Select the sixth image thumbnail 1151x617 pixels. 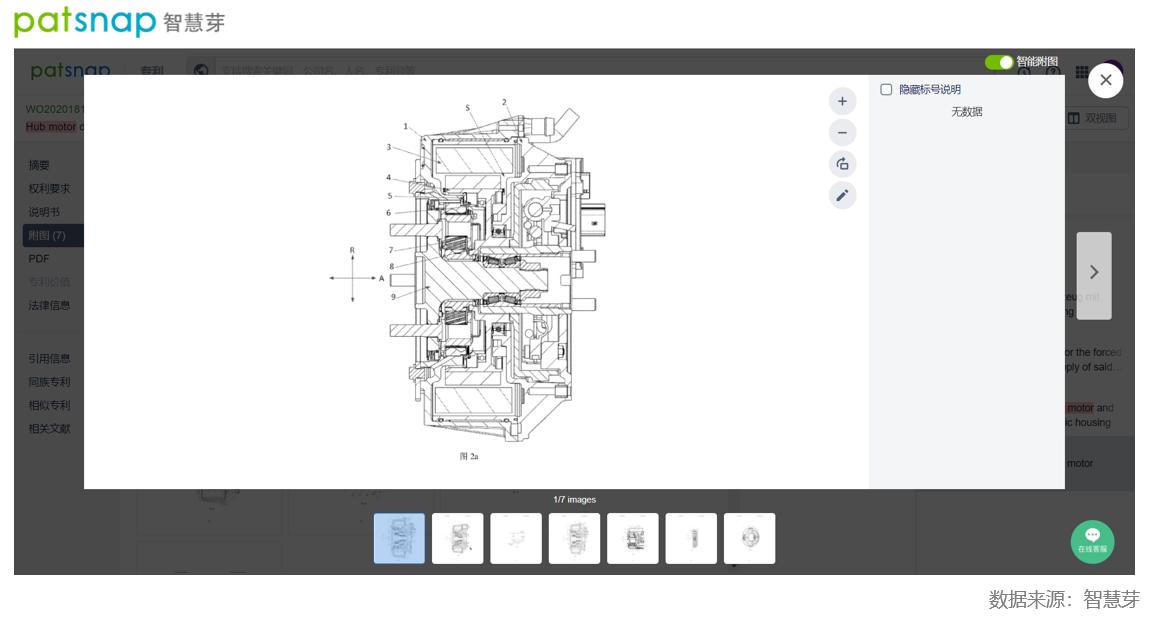(691, 539)
